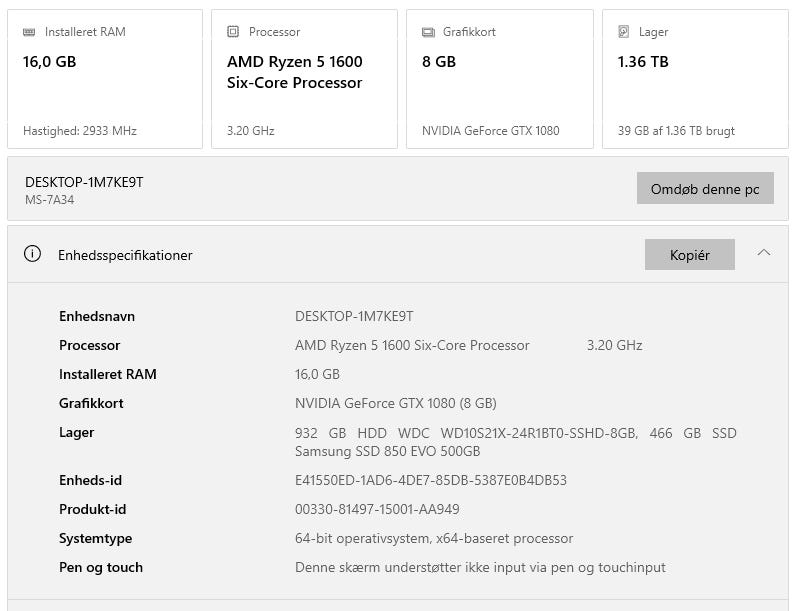
Task: Click the Enhedsspecifikationer section title
Action: click(125, 255)
